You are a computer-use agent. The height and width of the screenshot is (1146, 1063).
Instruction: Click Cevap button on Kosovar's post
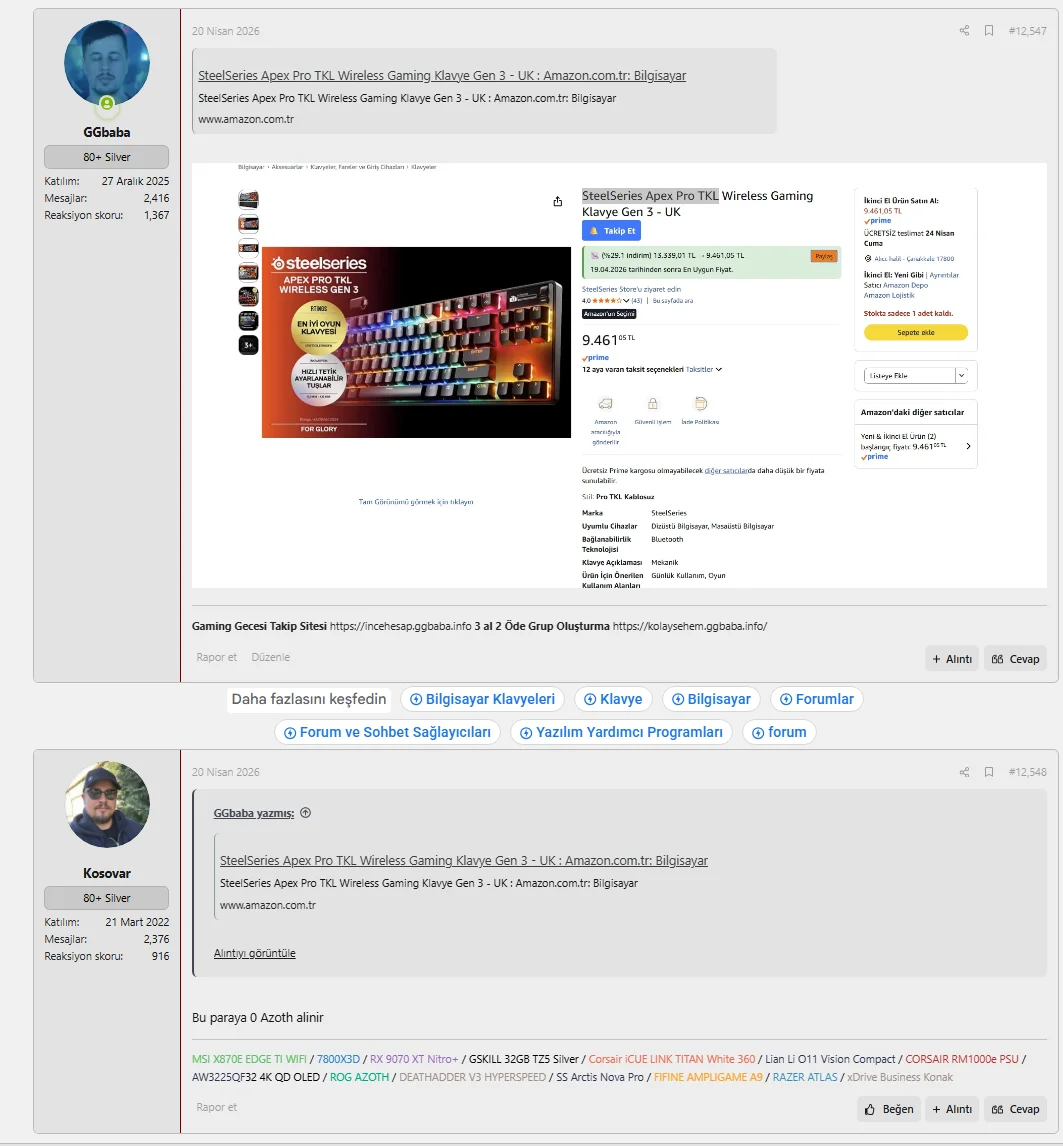point(1015,1109)
